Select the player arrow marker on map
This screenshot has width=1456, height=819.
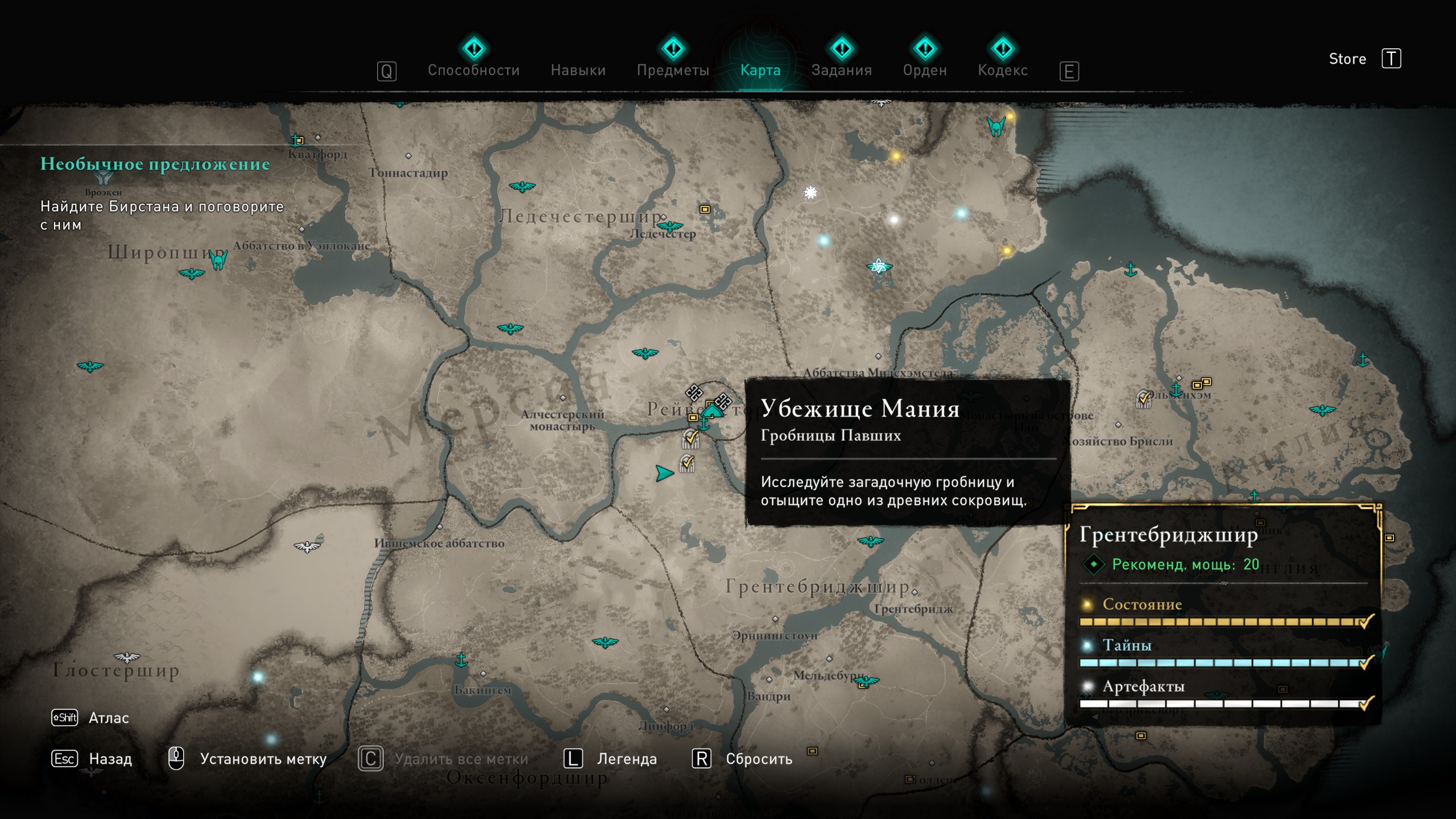click(x=664, y=473)
